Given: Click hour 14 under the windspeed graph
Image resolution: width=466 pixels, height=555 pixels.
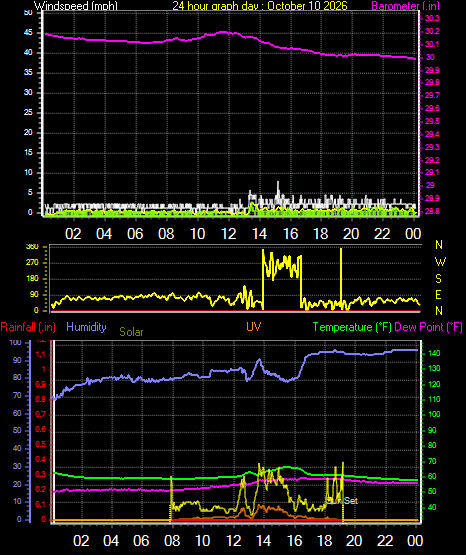Looking at the screenshot, I should point(259,234).
